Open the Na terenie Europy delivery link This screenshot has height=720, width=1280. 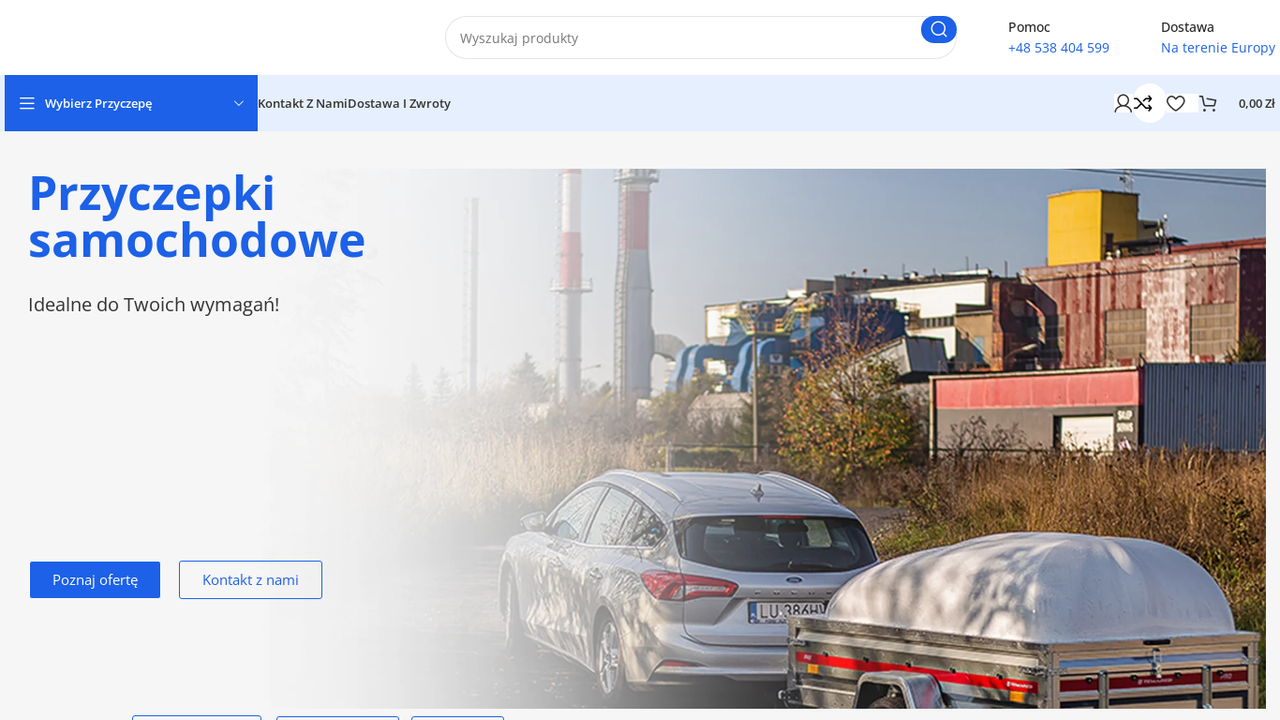(x=1218, y=48)
